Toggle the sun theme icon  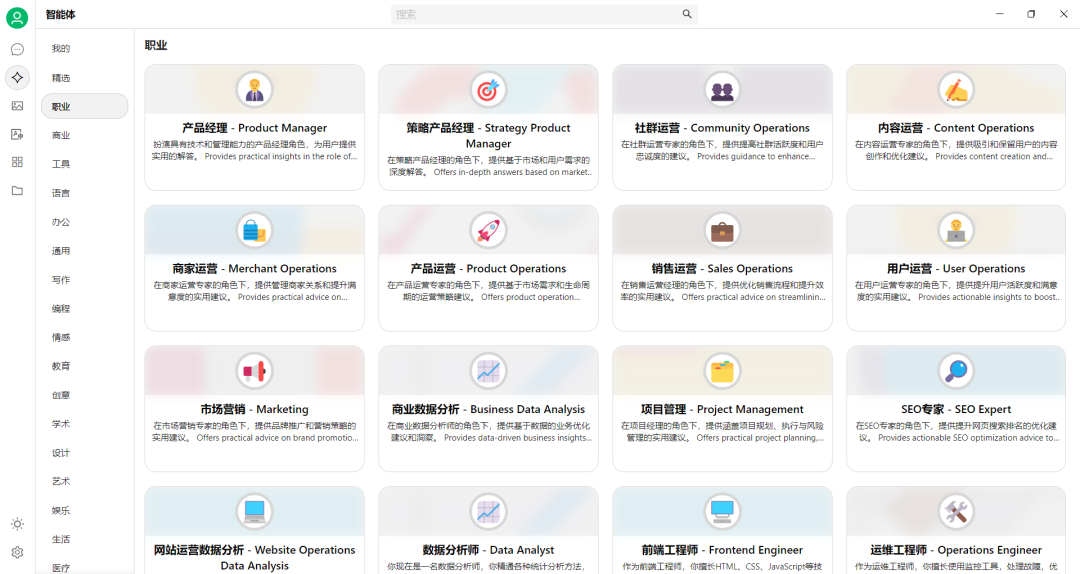(17, 524)
